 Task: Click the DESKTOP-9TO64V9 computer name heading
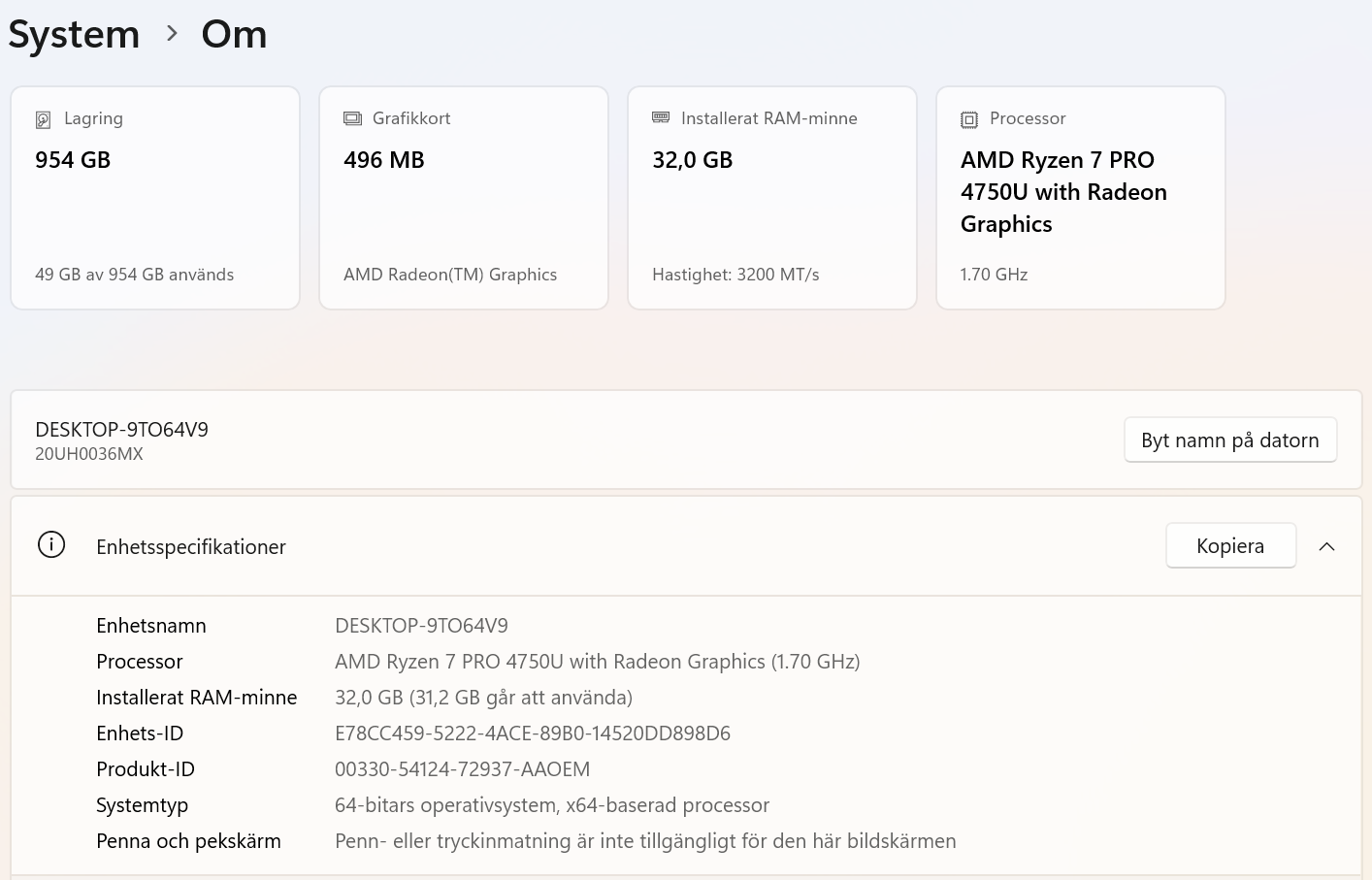tap(121, 430)
